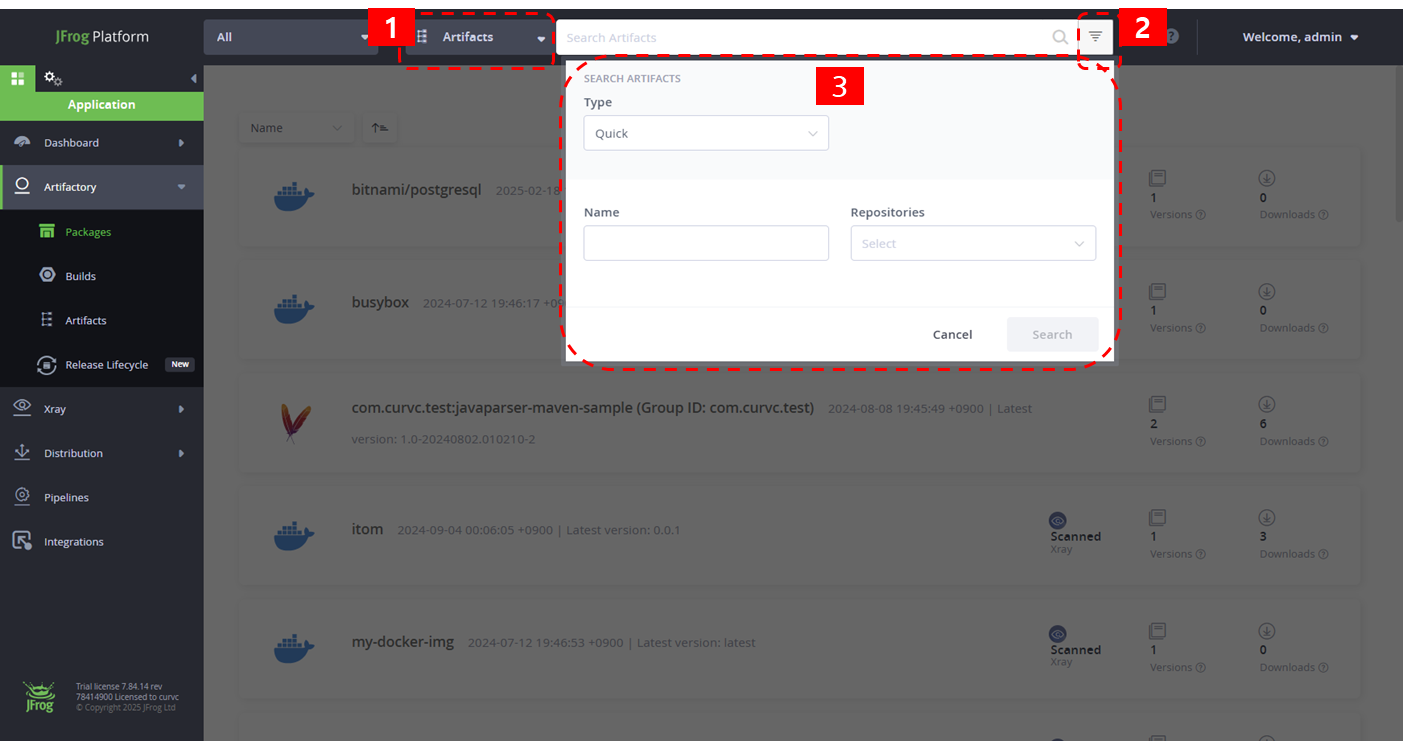The width and height of the screenshot is (1403, 741).
Task: Toggle the sort order icon
Action: click(380, 128)
